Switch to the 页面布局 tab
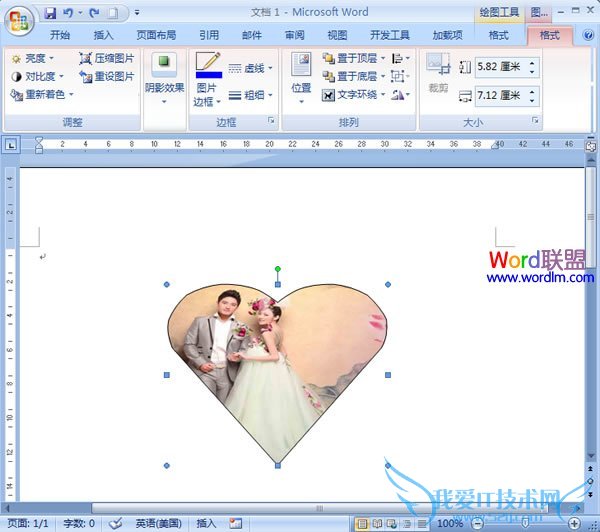This screenshot has height=532, width=600. pos(156,35)
